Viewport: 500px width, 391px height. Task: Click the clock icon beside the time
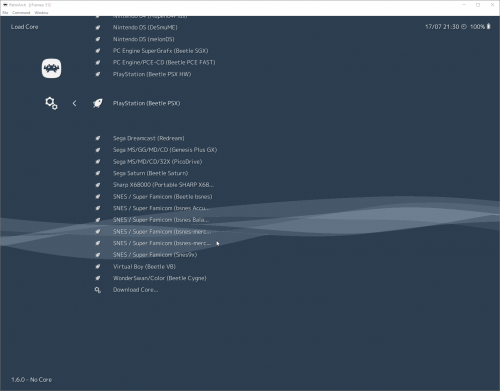(464, 27)
